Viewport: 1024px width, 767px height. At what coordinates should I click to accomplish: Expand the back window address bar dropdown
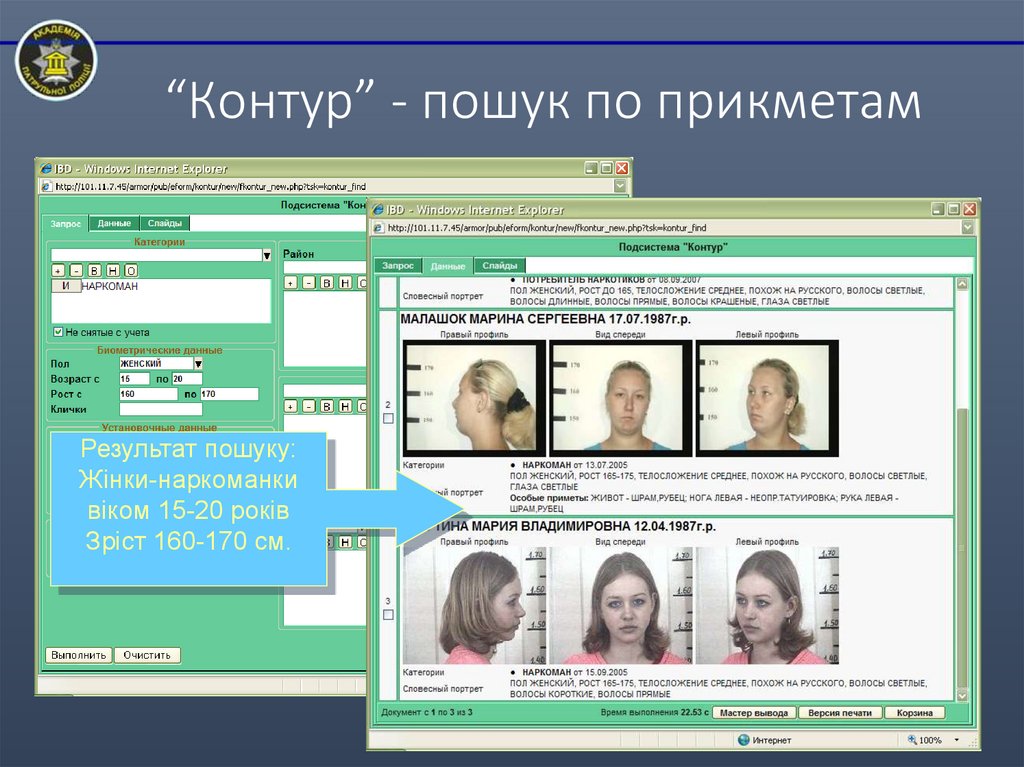point(620,186)
